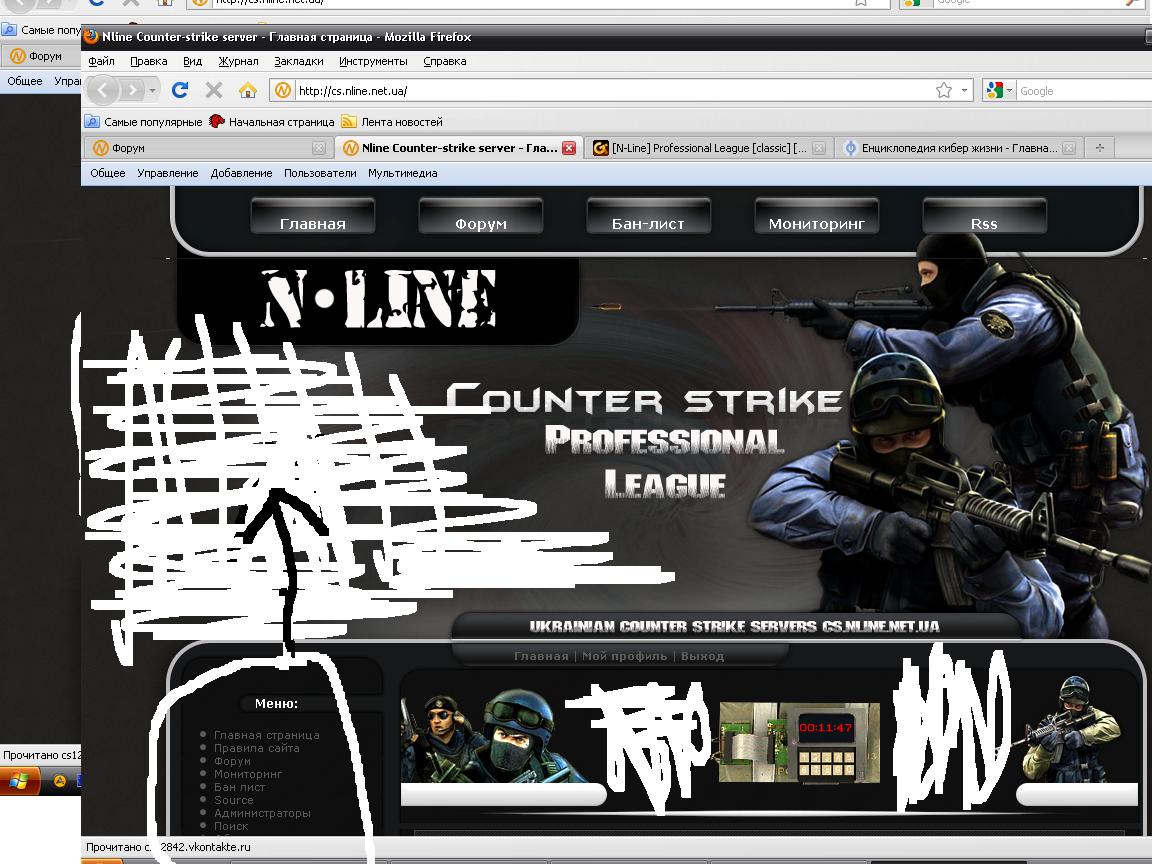Close the Форум tab

pyautogui.click(x=319, y=148)
